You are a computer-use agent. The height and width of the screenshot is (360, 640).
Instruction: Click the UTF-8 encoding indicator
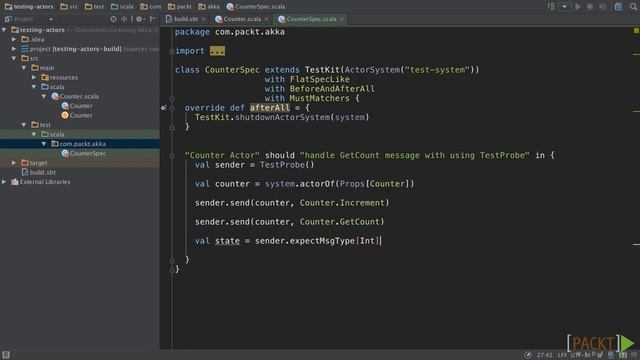click(x=580, y=355)
